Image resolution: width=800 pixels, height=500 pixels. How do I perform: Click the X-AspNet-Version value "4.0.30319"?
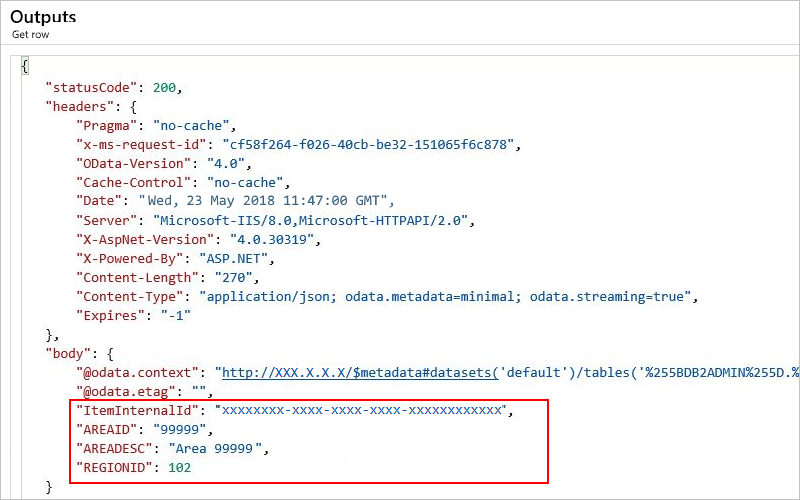tap(272, 240)
